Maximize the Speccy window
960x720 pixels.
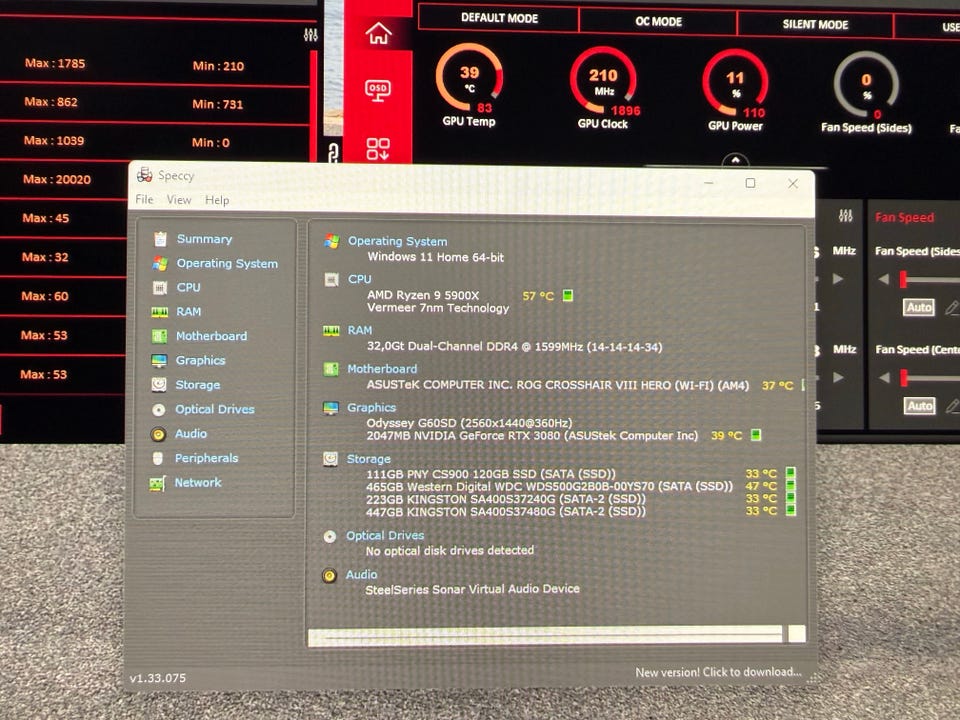(750, 183)
